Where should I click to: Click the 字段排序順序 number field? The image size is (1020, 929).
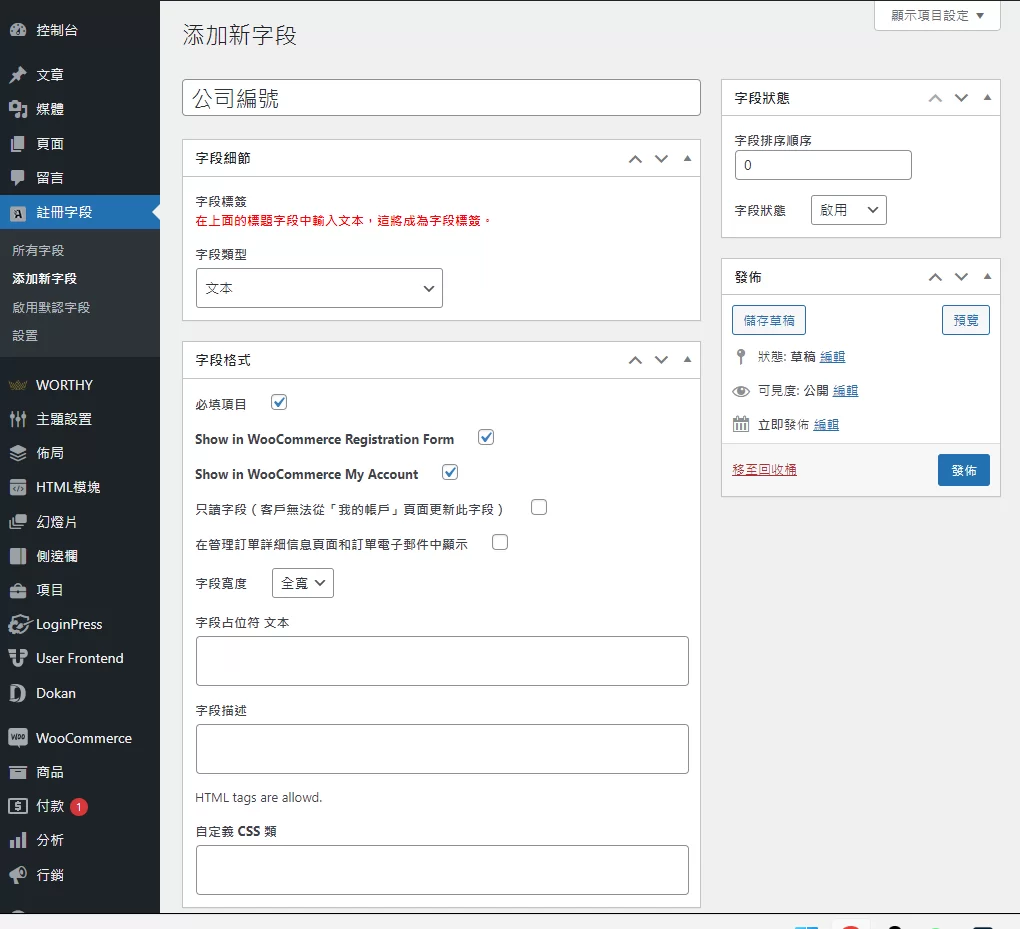[823, 165]
